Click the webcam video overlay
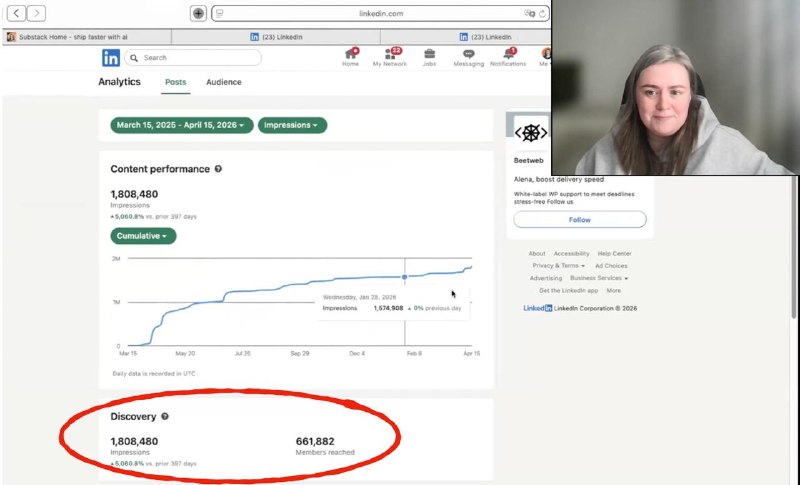The width and height of the screenshot is (800, 485). click(675, 87)
